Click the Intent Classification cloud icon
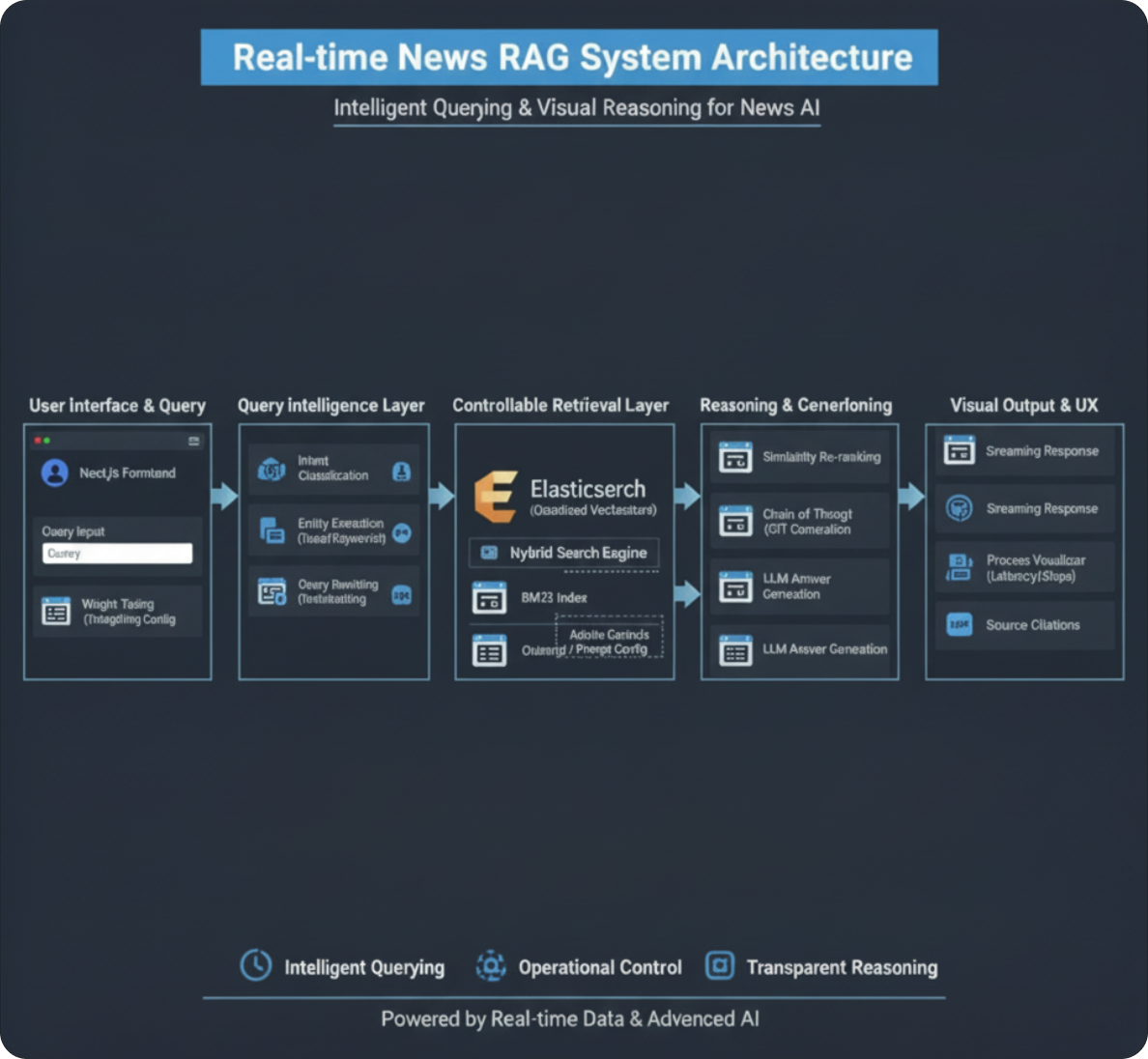 pyautogui.click(x=272, y=470)
